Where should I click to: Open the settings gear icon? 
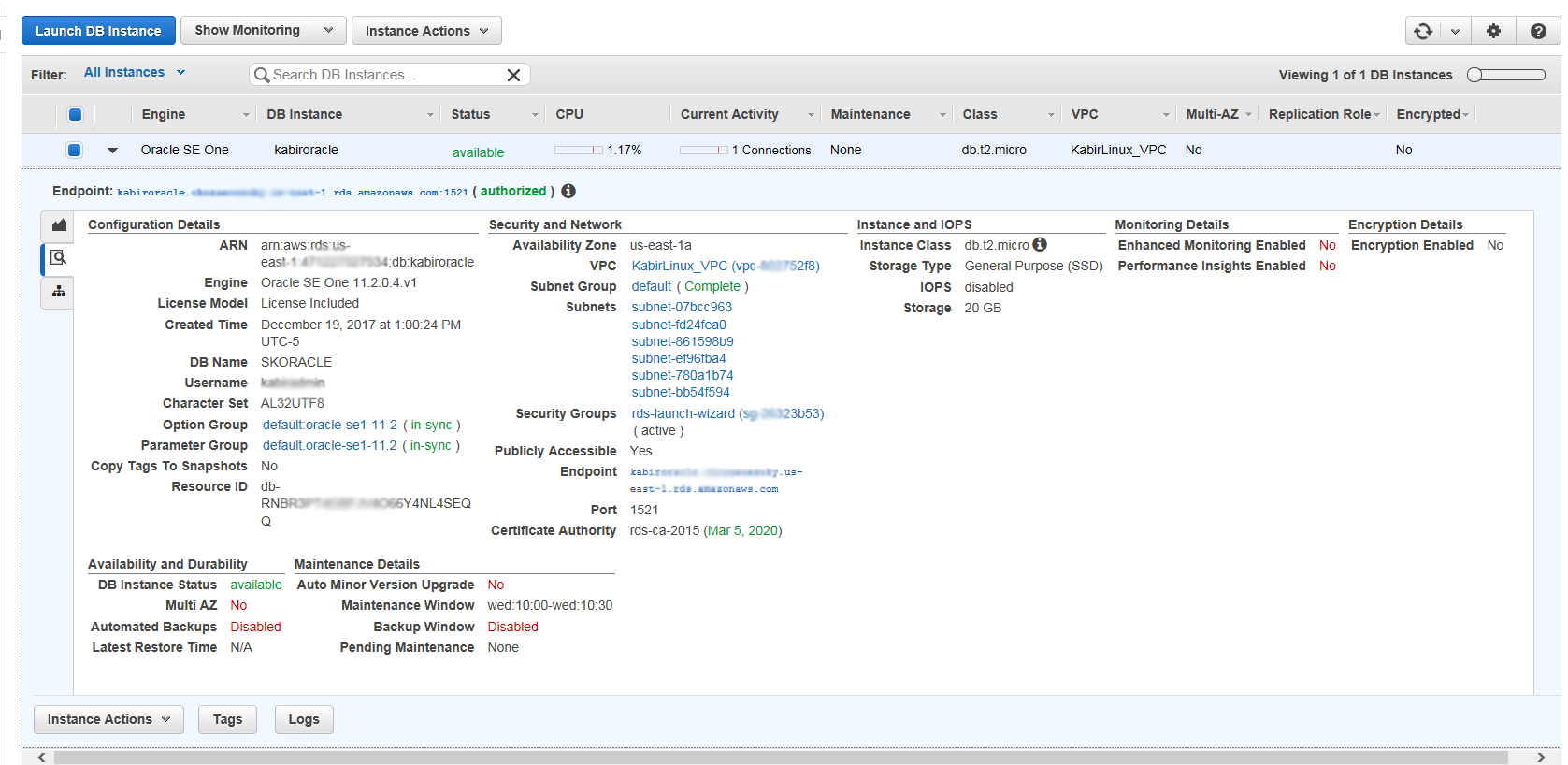tap(1493, 31)
